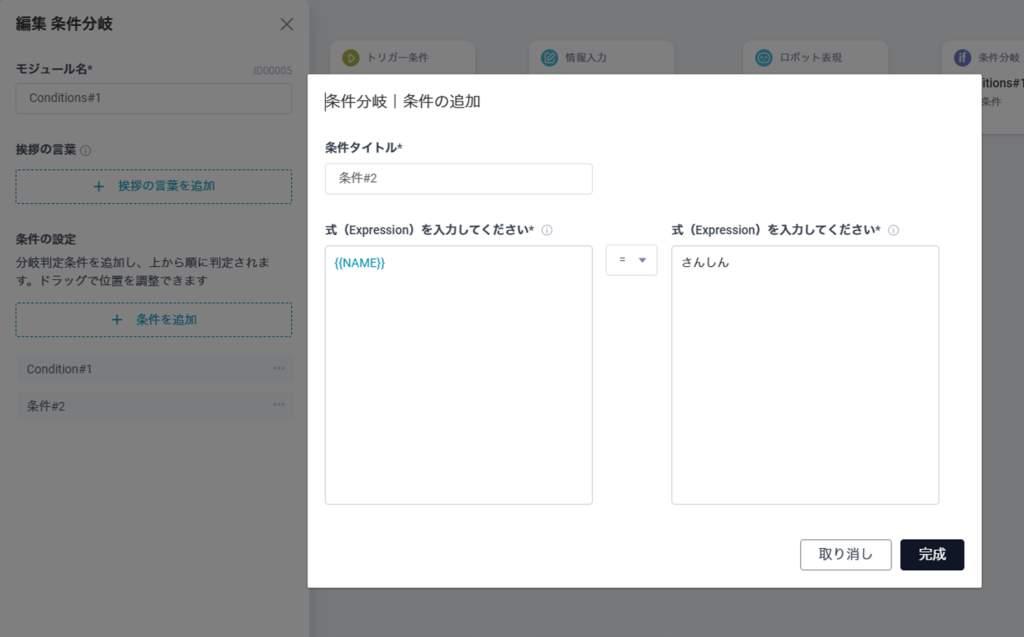Click the right expression box containing さんしん

click(x=804, y=375)
